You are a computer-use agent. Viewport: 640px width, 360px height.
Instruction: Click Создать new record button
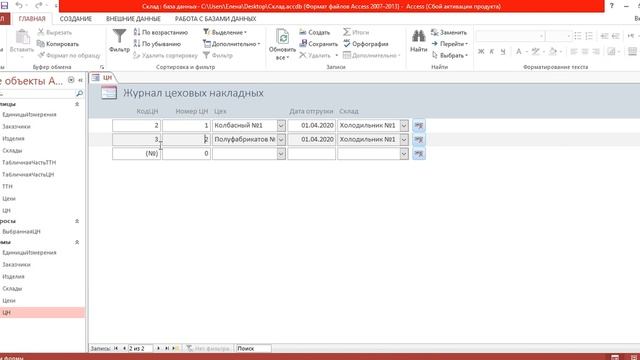click(x=315, y=32)
